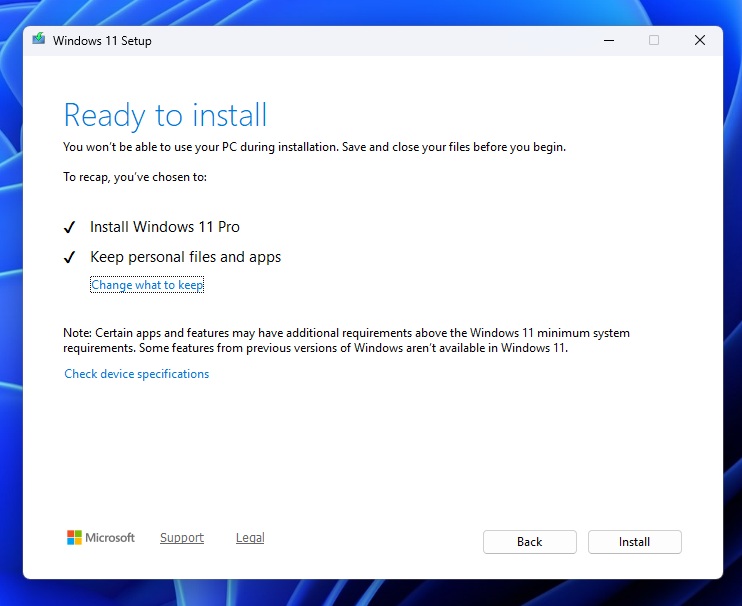Minimize the Windows 11 Setup window
The height and width of the screenshot is (606, 742).
point(609,41)
